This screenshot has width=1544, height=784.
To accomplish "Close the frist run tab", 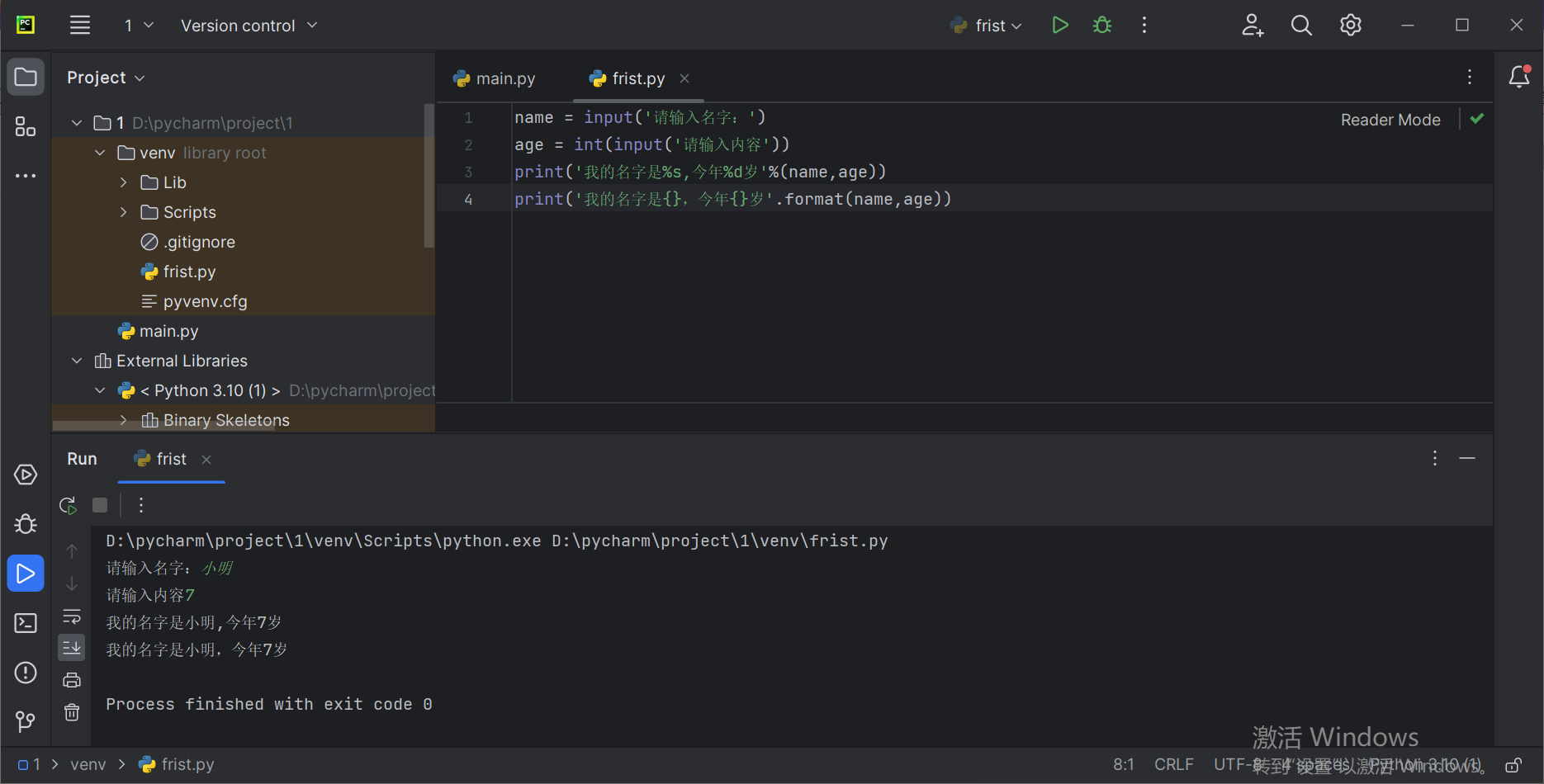I will pos(206,460).
